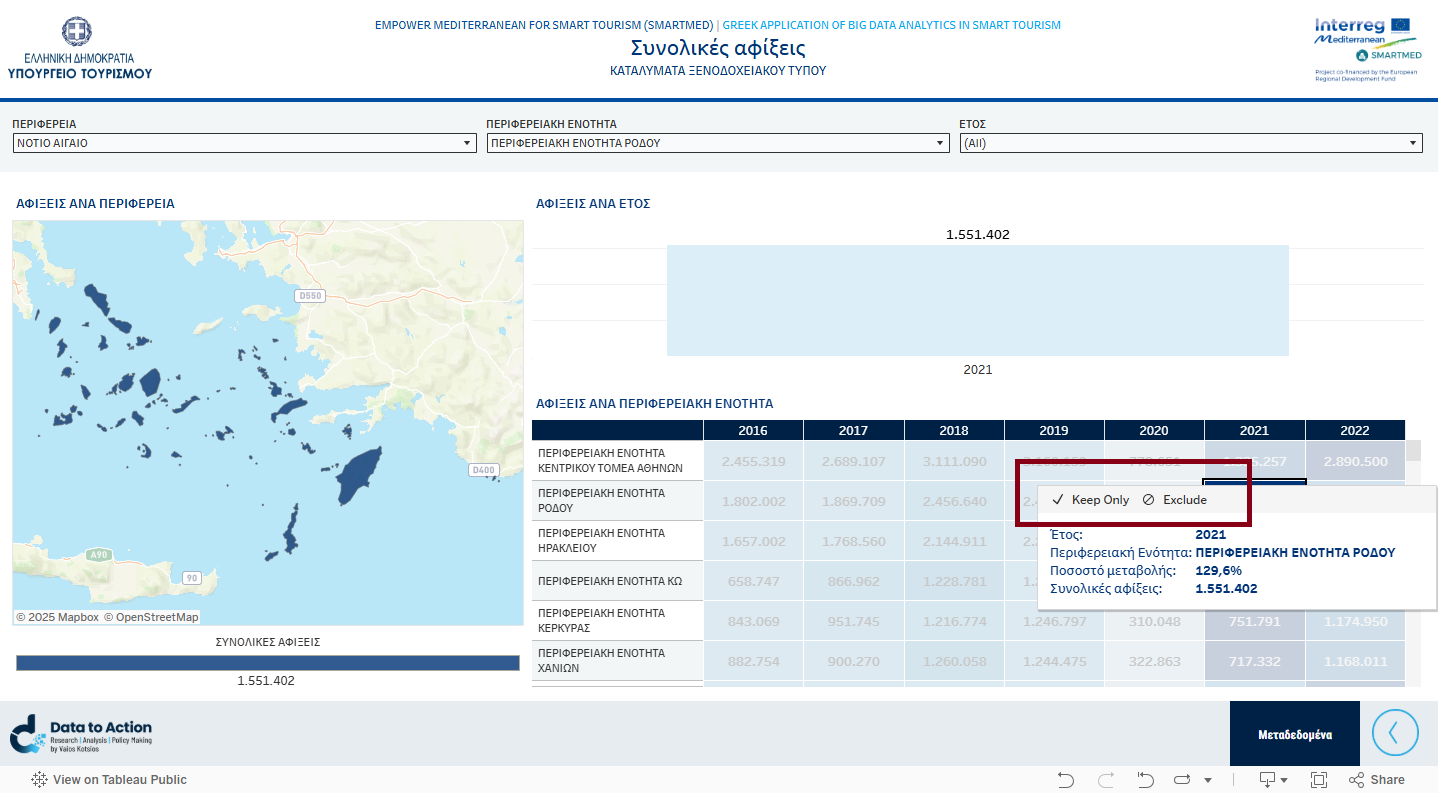Expand the ΠΕΡΙΦΕΡΕΙΑΚΗ ΕΝΟΤΗΤΑ dropdown
Viewport: 1440px width, 797px height.
pos(717,144)
